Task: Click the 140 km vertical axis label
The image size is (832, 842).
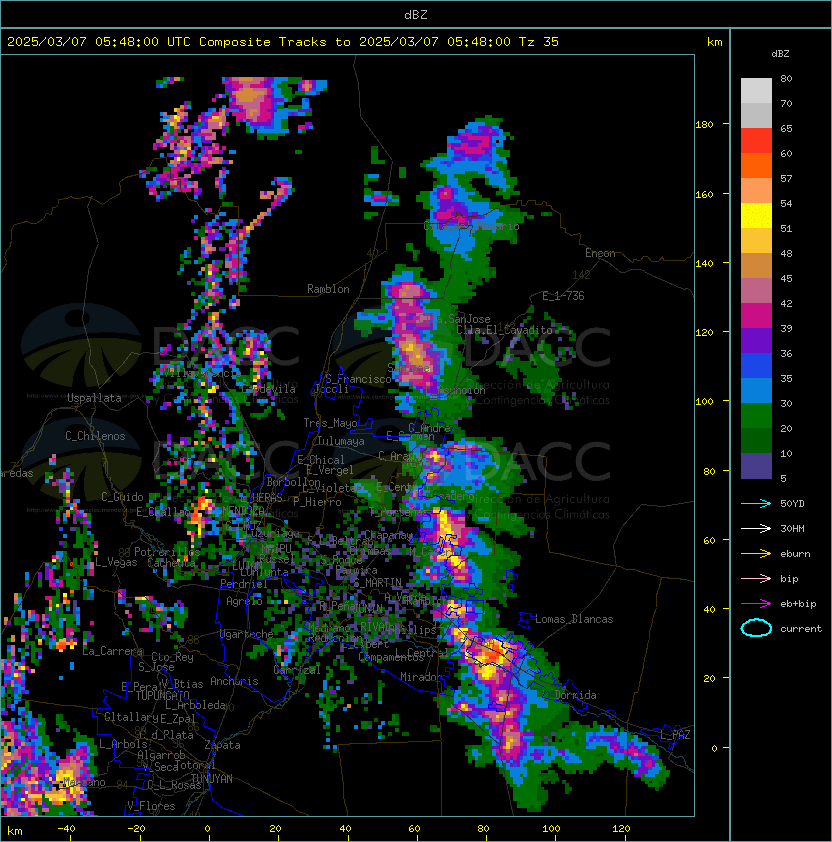Action: coord(704,264)
